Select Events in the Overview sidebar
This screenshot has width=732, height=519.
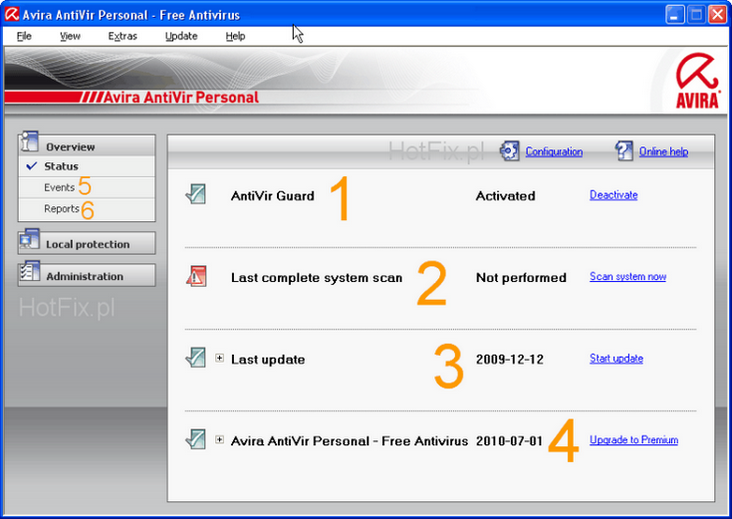[x=59, y=187]
